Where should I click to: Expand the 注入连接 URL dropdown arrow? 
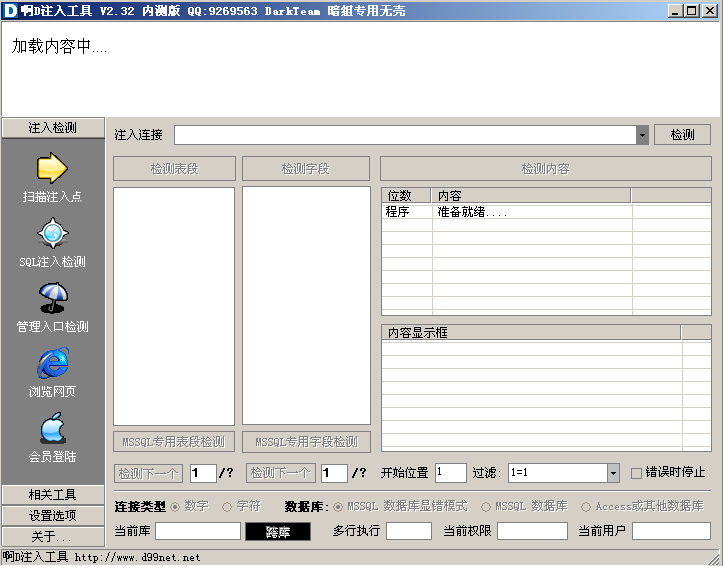(x=642, y=135)
